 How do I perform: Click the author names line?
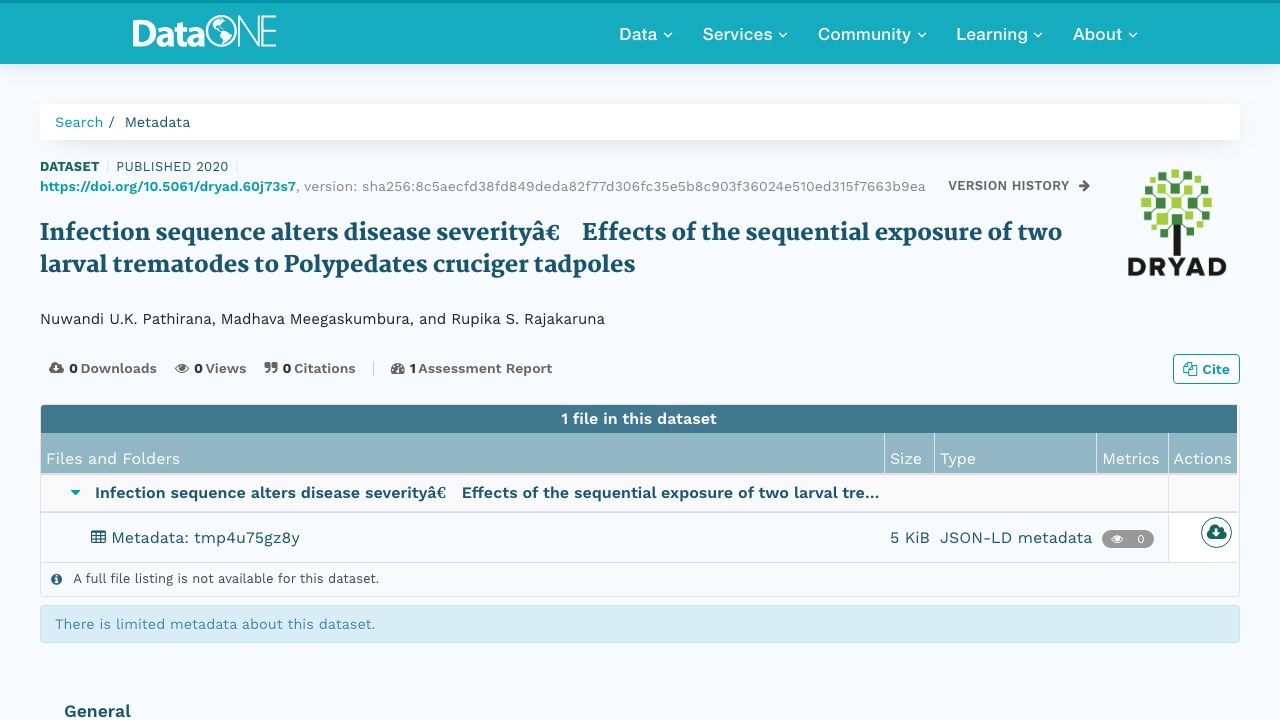pos(322,319)
